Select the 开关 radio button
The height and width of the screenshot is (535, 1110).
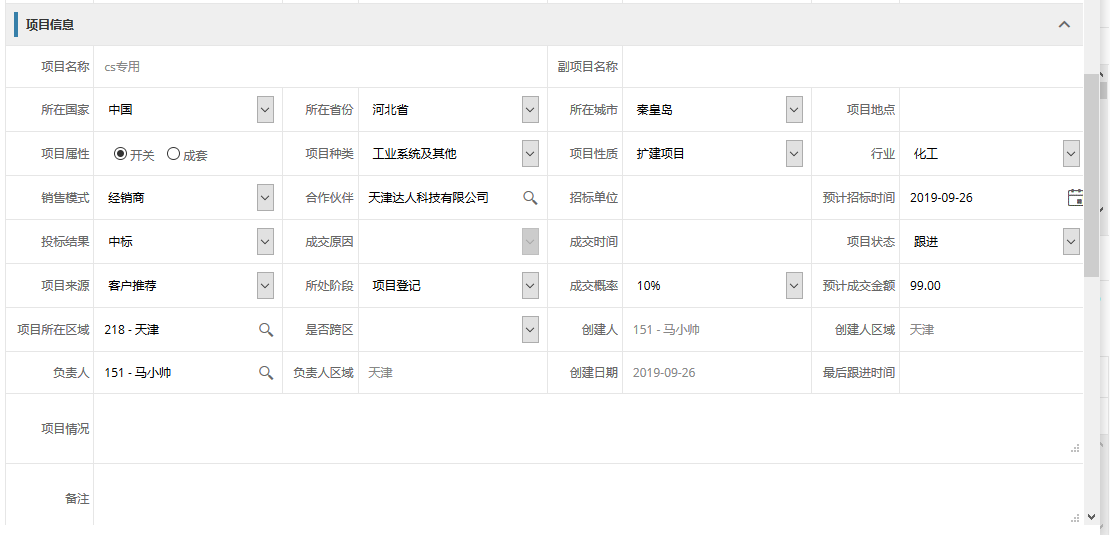(121, 154)
